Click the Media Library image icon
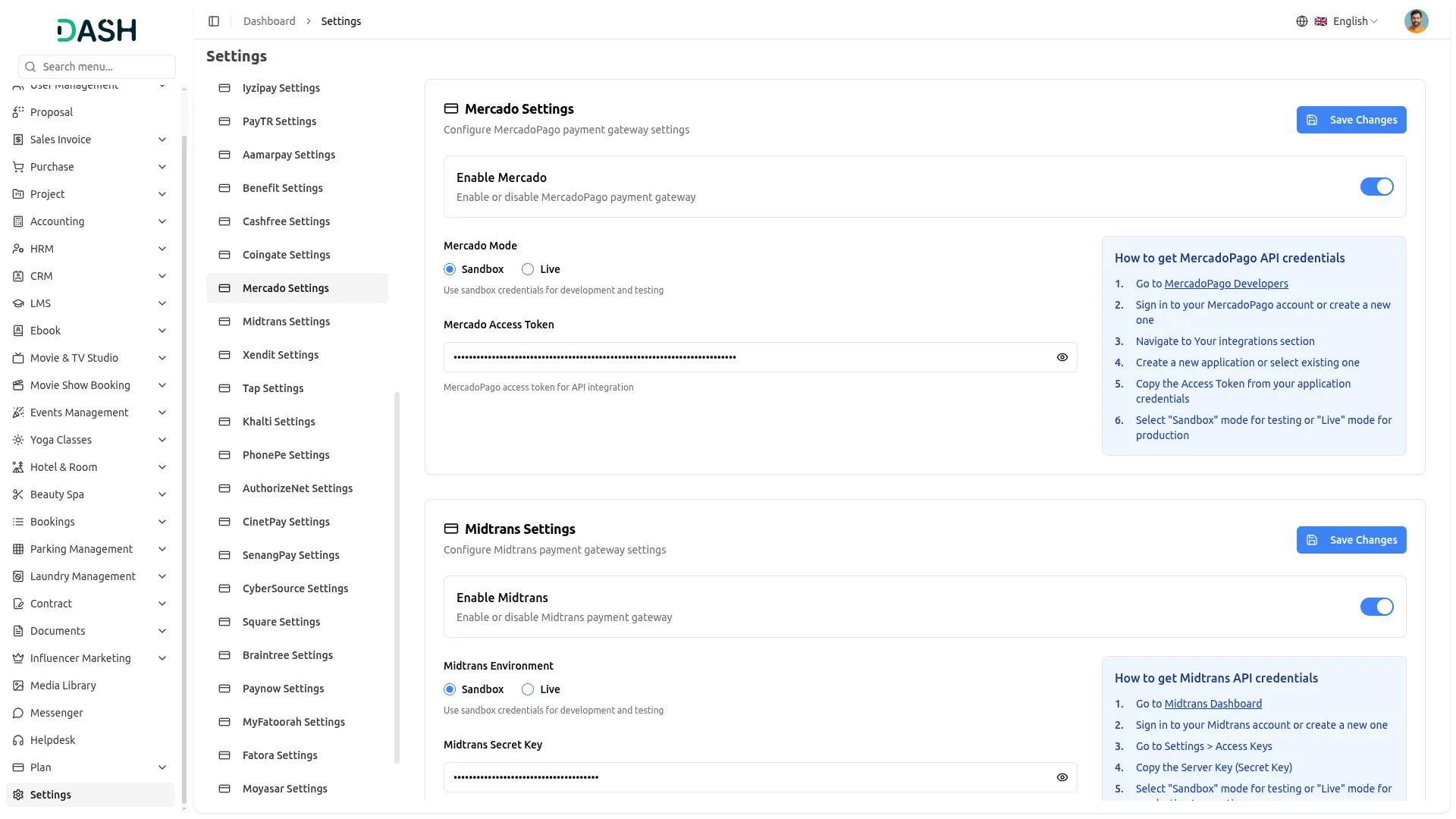The height and width of the screenshot is (819, 1456). tap(18, 686)
